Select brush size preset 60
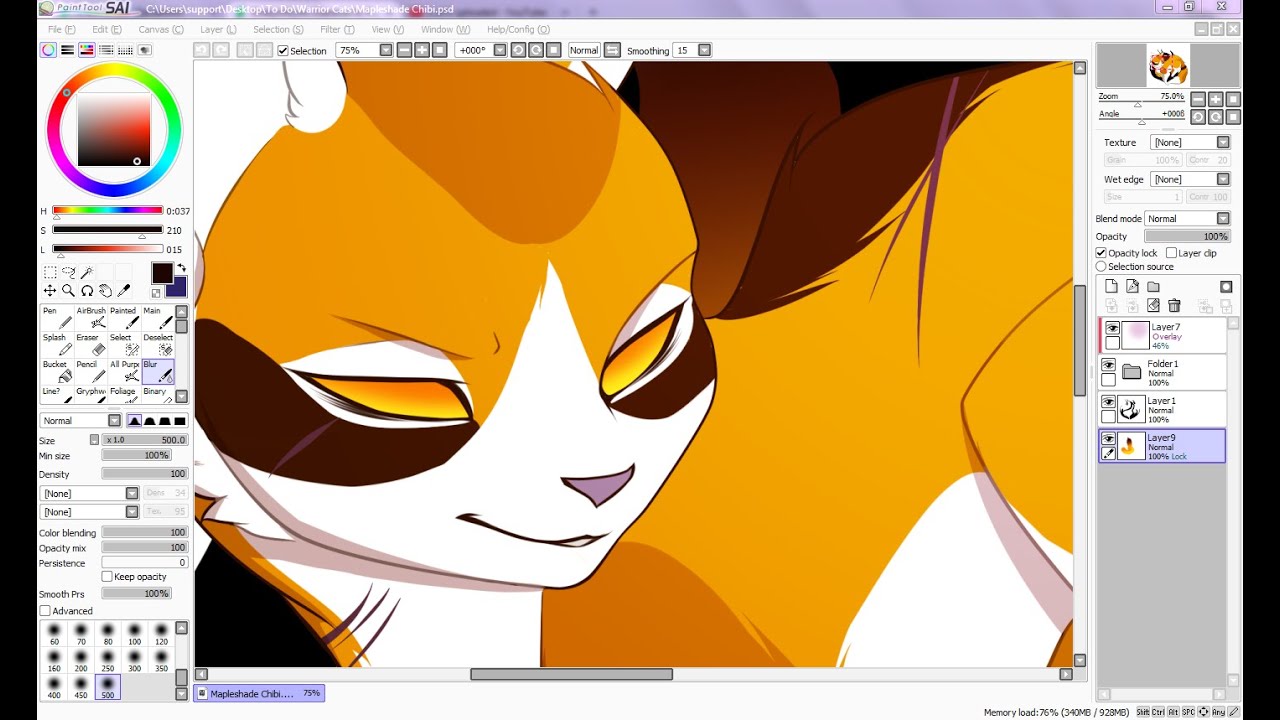1280x720 pixels. tap(54, 635)
